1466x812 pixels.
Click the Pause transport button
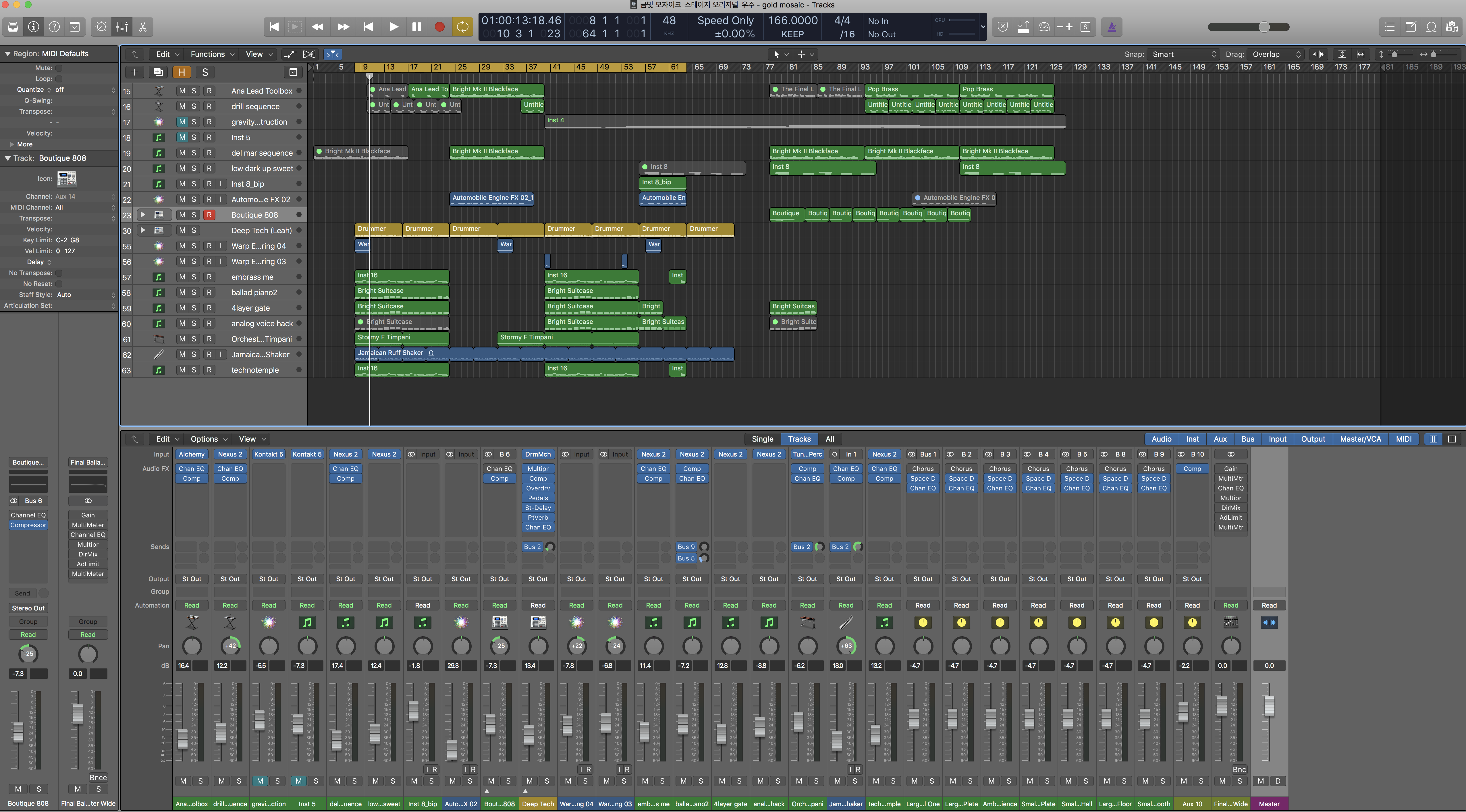[x=416, y=27]
